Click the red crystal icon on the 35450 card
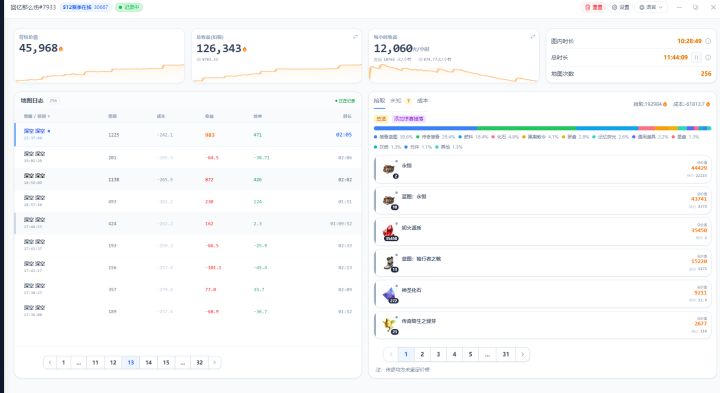Image resolution: width=720 pixels, height=393 pixels. coord(389,231)
